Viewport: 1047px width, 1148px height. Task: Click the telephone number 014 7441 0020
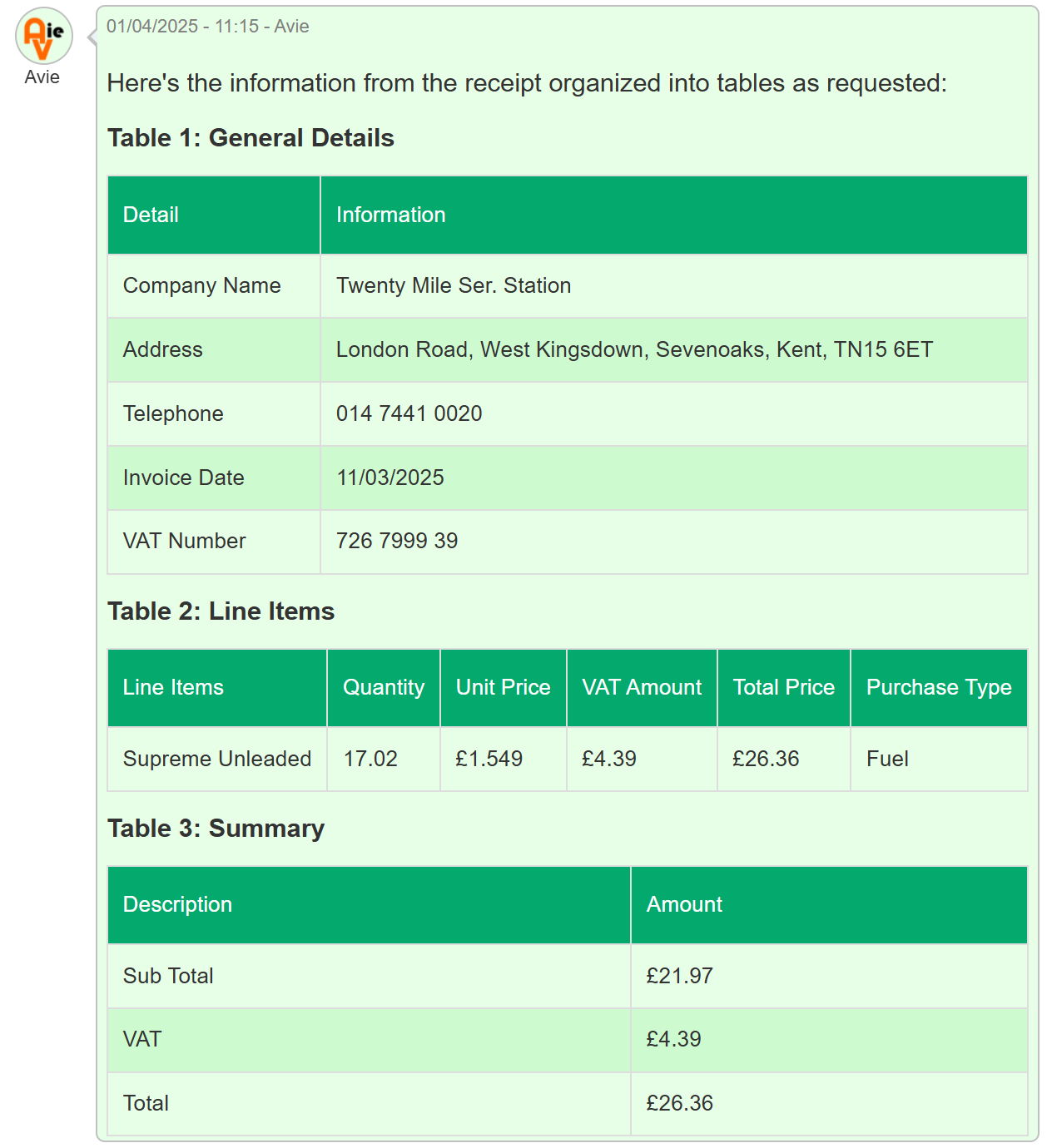click(409, 413)
